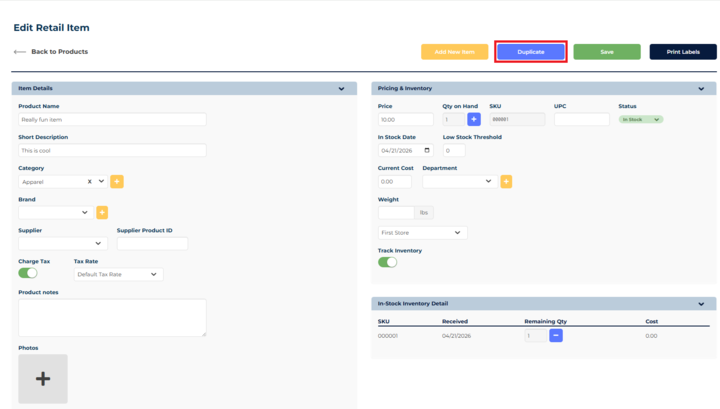
Task: Click the add brand plus icon
Action: coord(102,212)
